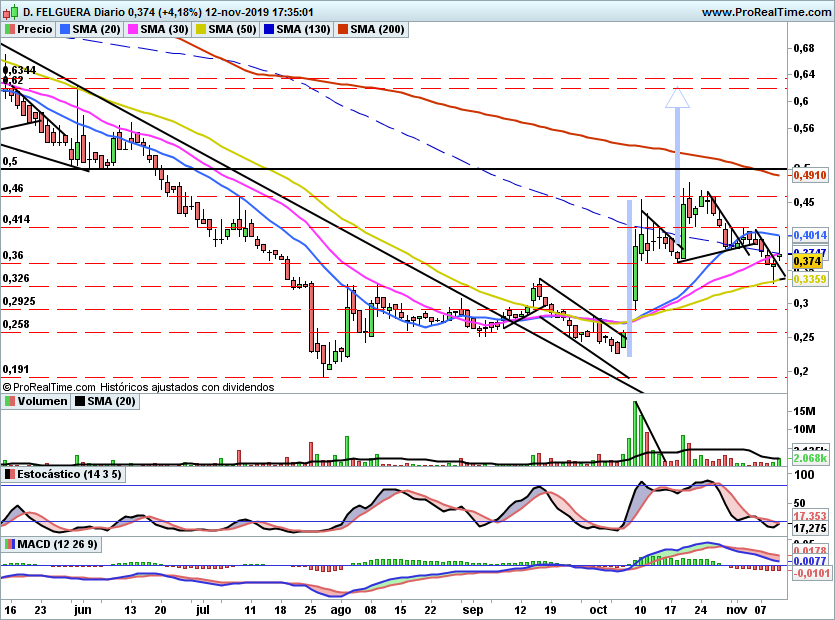Click the black volume SMA (20) legend
Screen dimensions: 835x620
106,401
